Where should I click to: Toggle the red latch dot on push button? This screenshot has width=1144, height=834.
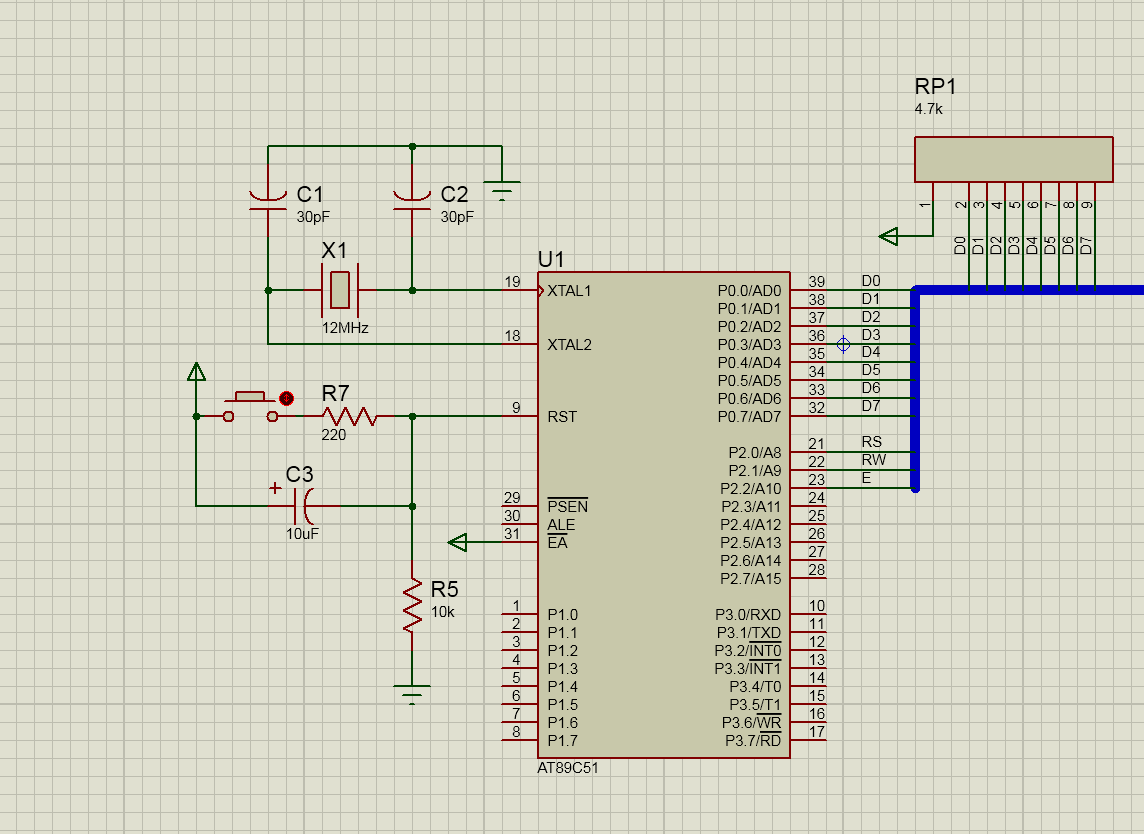[287, 398]
